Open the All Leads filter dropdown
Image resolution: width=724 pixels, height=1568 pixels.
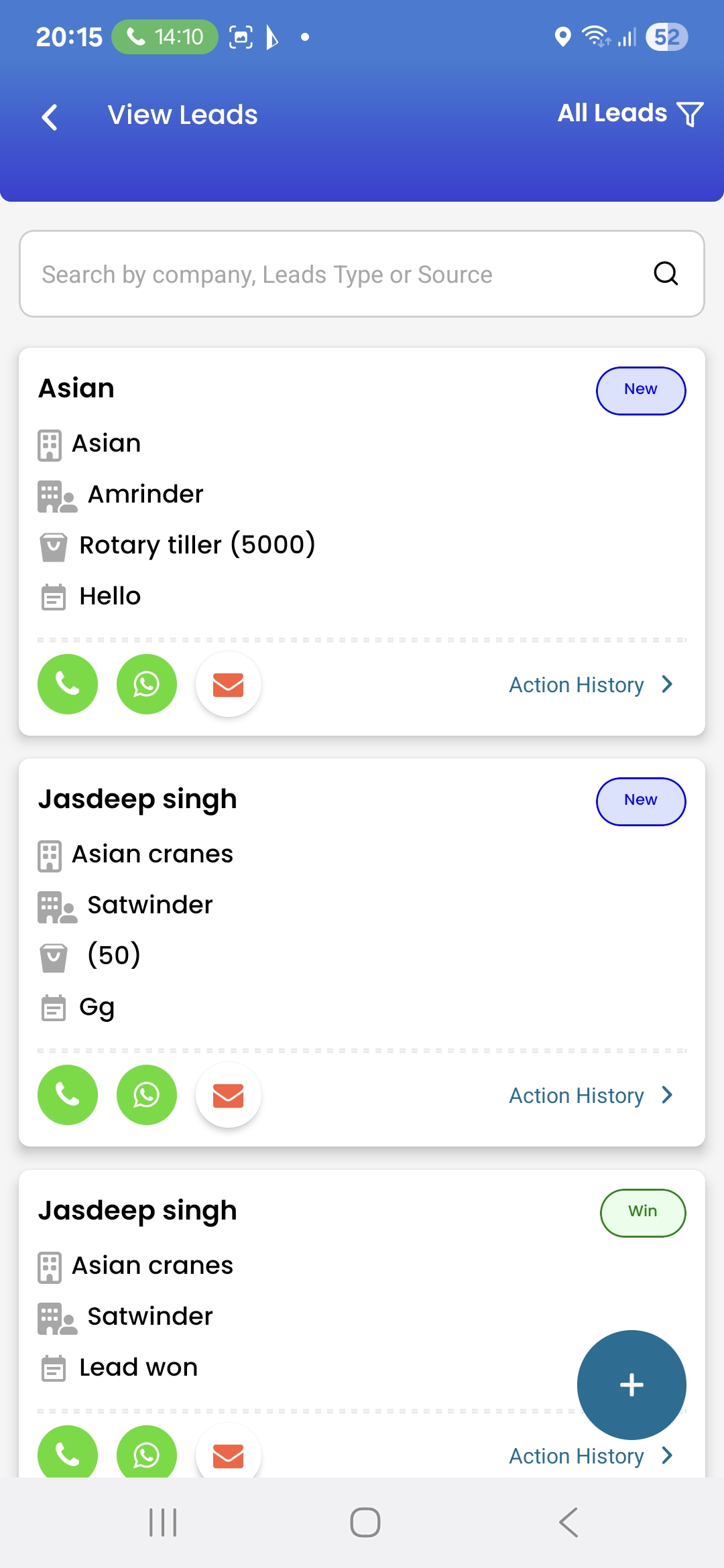pyautogui.click(x=630, y=113)
